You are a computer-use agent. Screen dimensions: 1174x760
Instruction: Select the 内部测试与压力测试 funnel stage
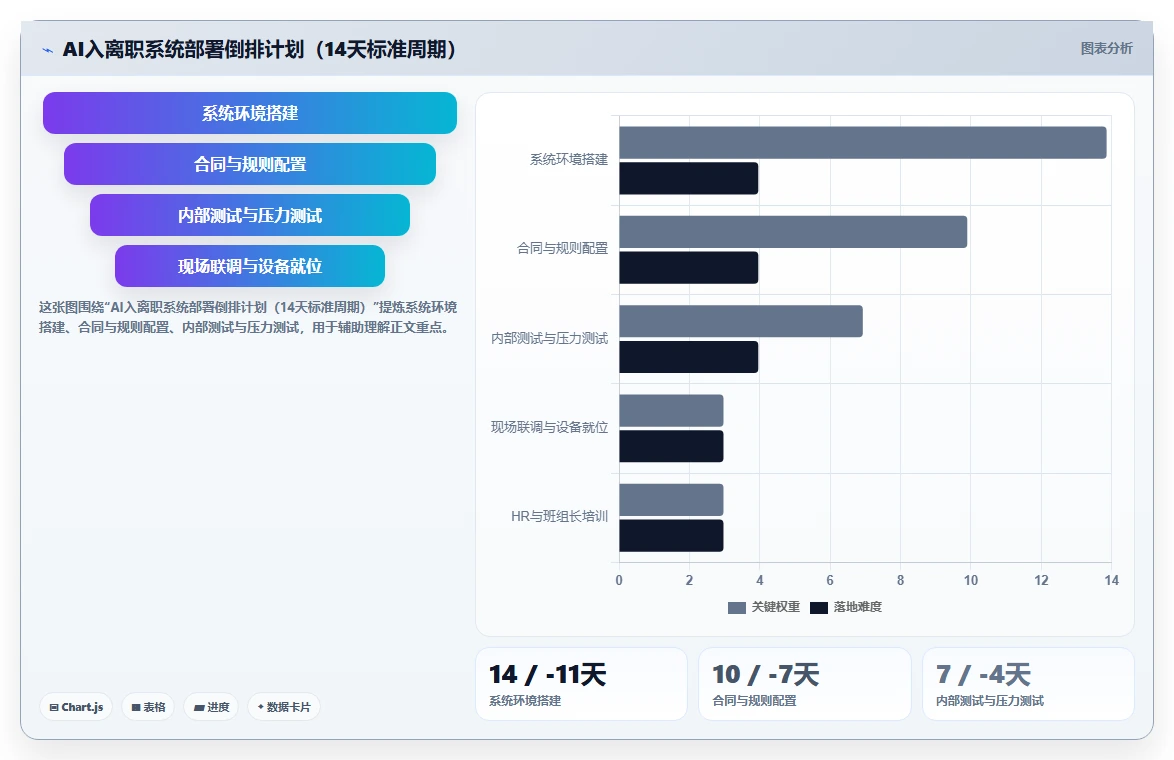pos(250,215)
